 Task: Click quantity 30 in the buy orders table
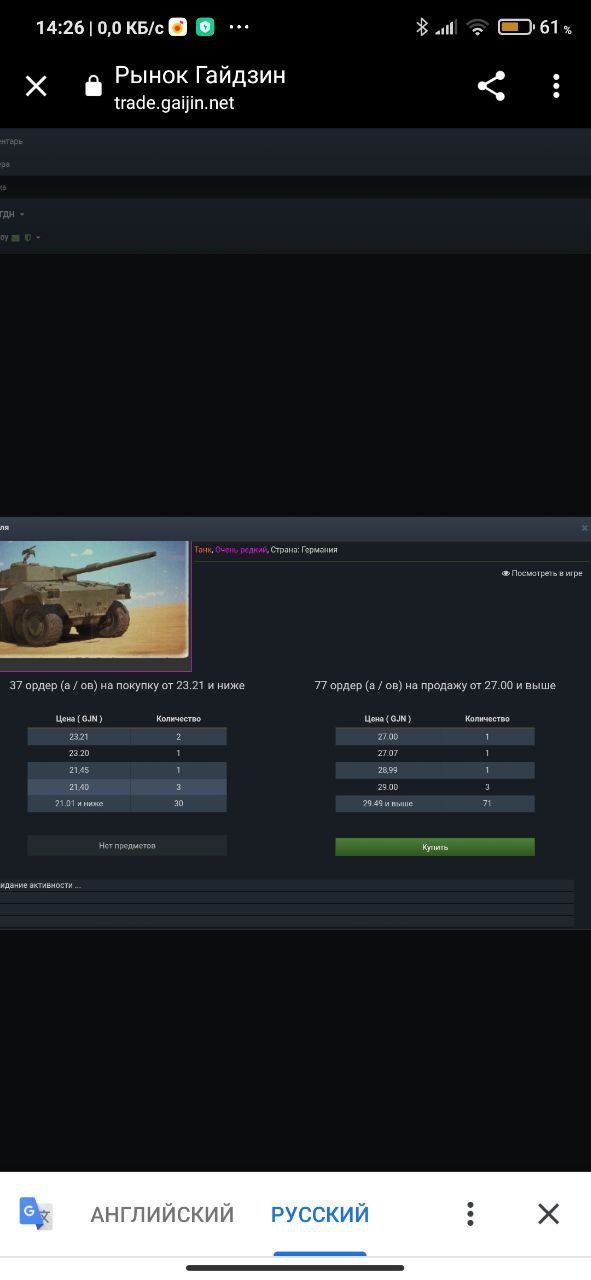178,804
